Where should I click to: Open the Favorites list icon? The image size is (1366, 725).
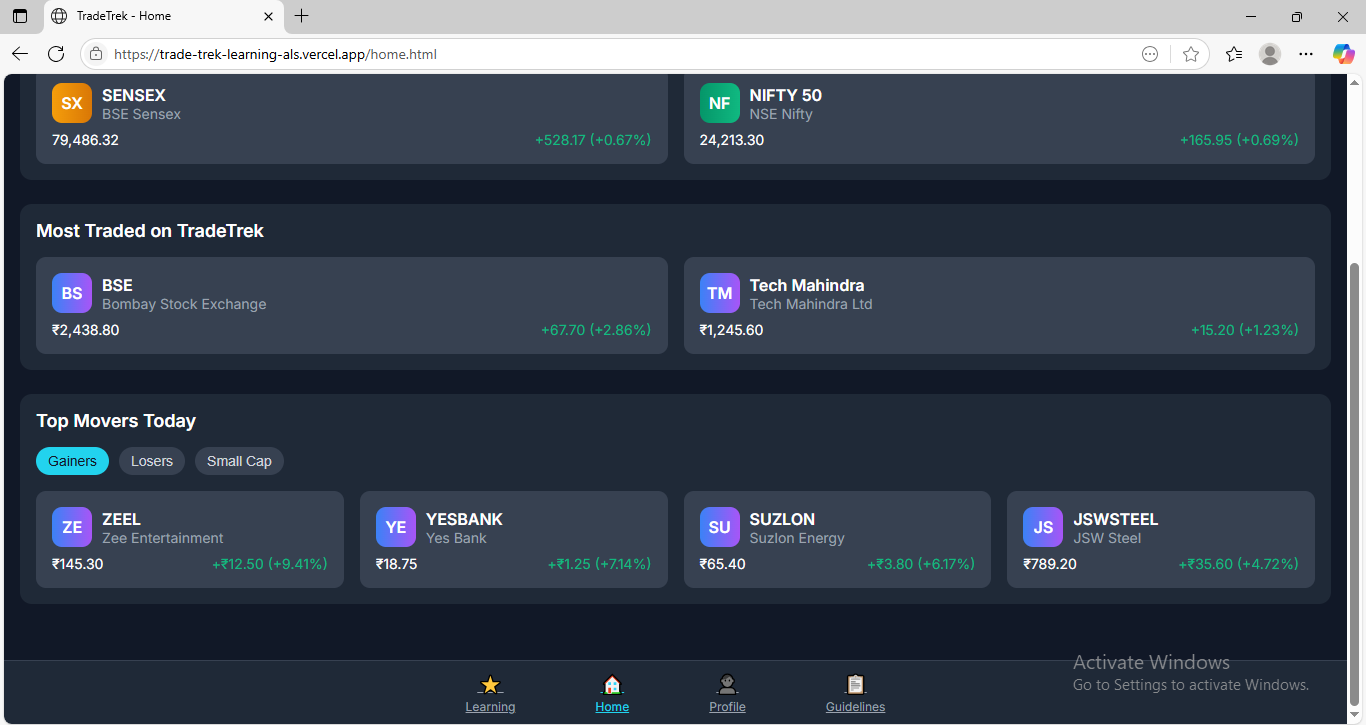[x=1234, y=54]
